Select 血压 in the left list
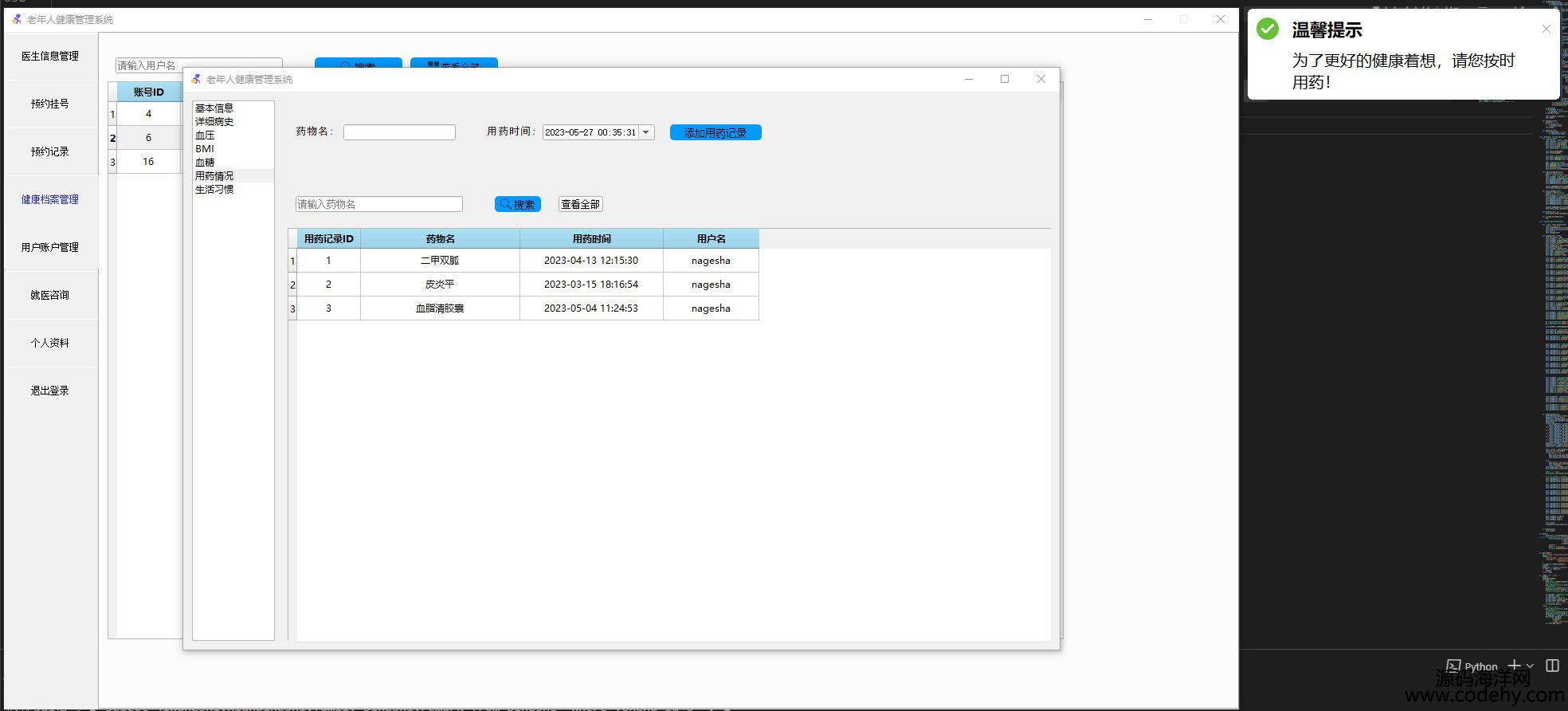The height and width of the screenshot is (711, 1568). click(x=205, y=136)
